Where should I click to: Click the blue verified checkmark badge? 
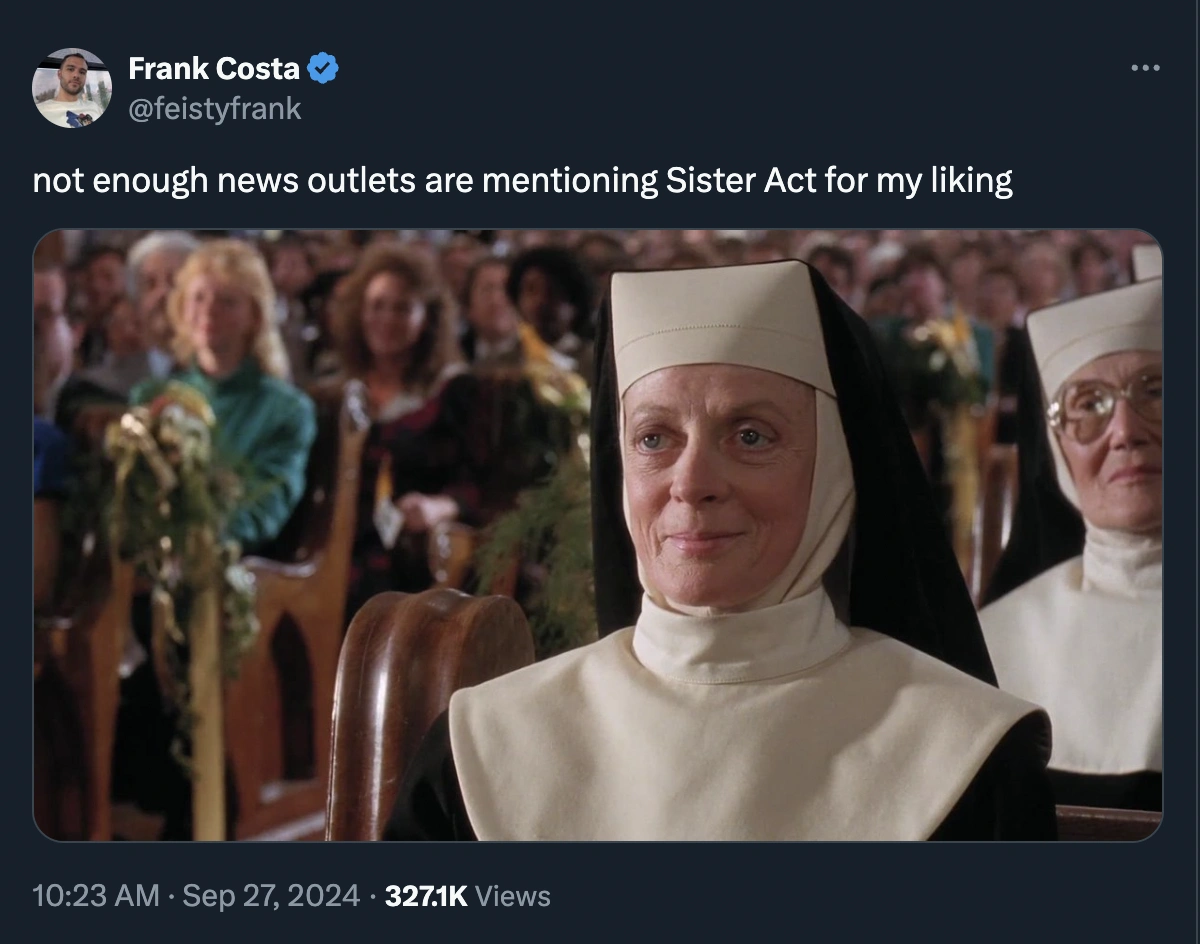click(x=322, y=68)
